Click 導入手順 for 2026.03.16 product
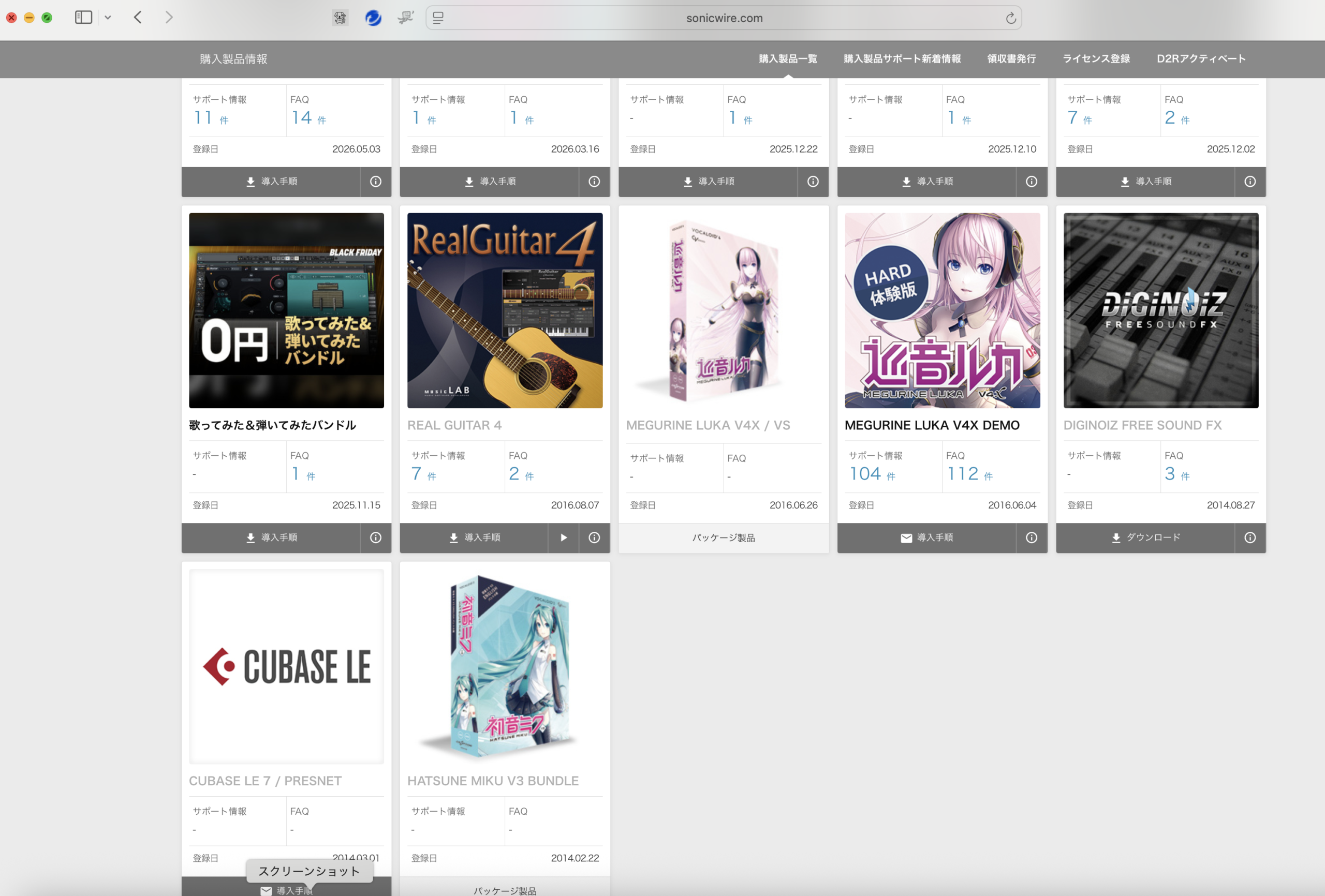 [489, 181]
